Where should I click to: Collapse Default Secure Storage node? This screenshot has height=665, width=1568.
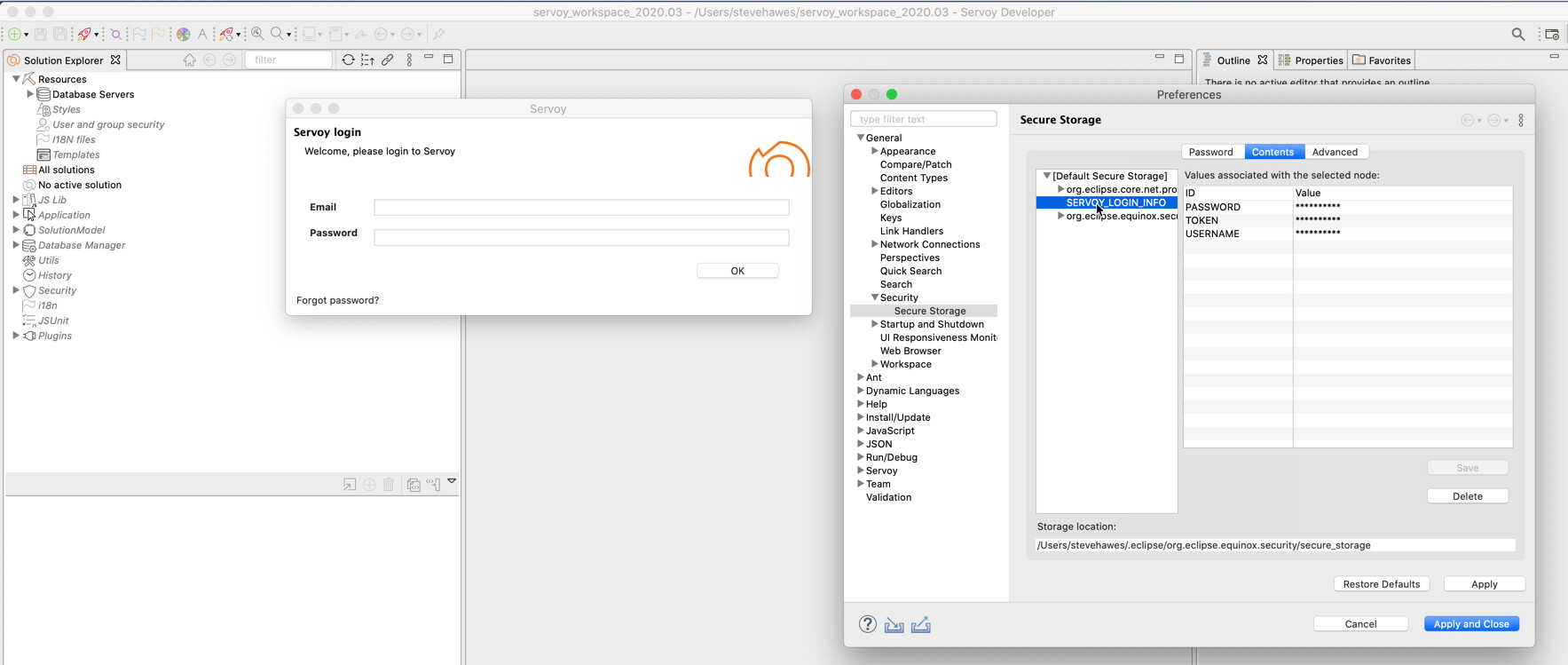[1046, 176]
